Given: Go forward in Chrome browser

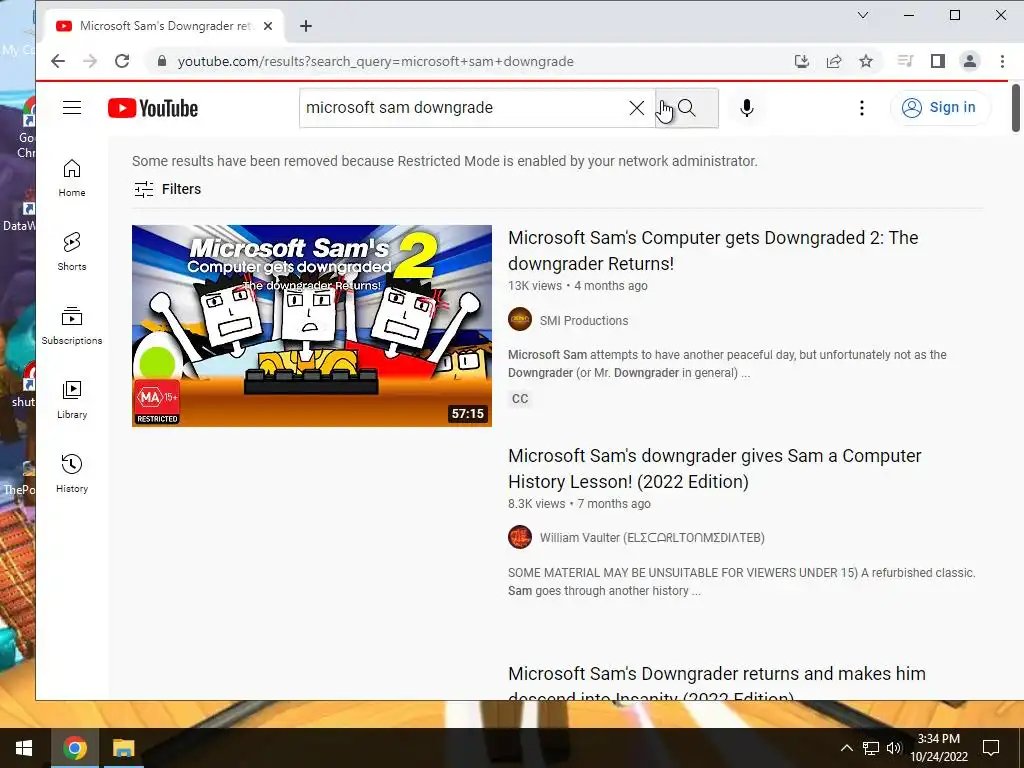Looking at the screenshot, I should 90,61.
